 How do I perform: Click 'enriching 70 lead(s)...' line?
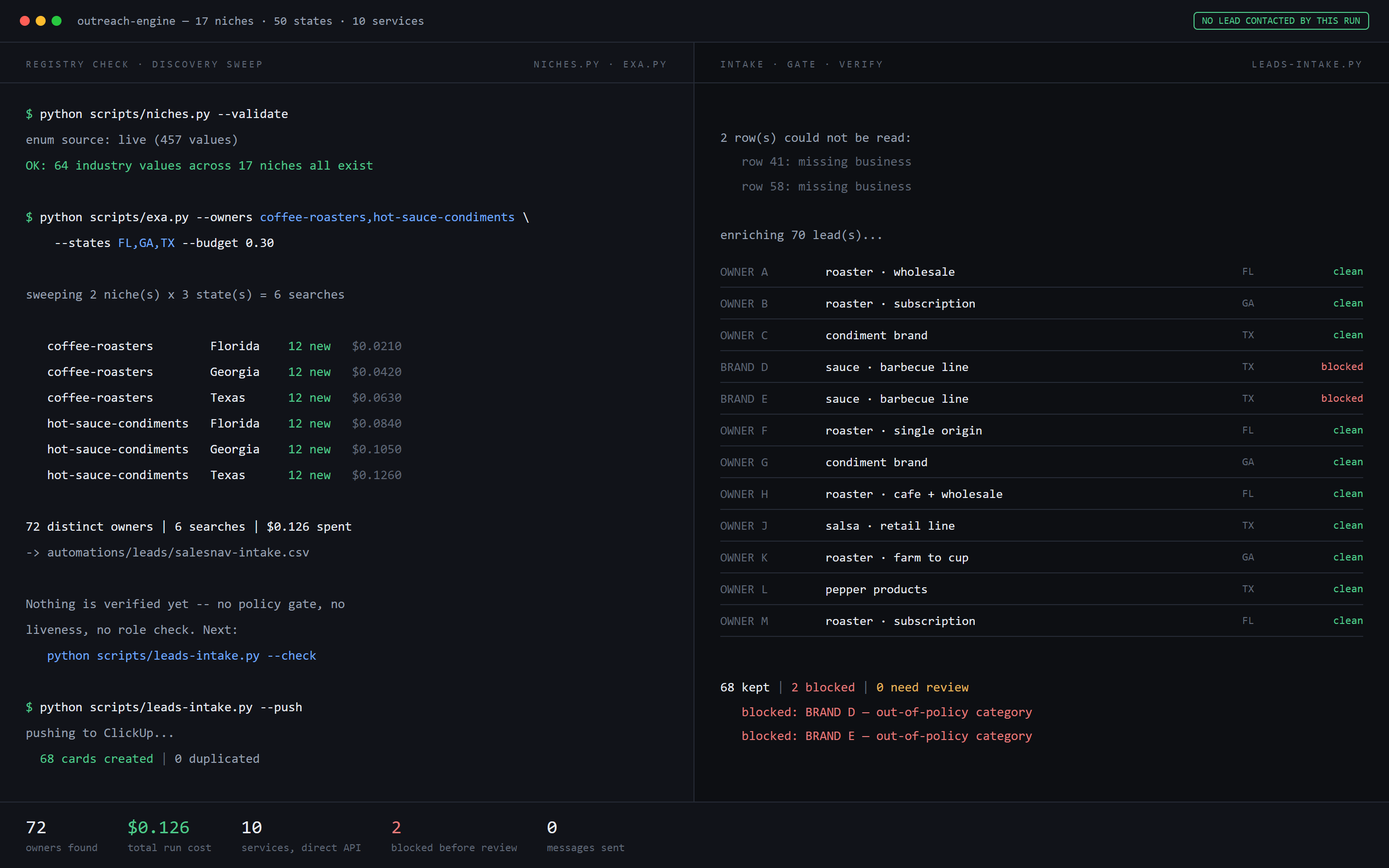point(801,235)
